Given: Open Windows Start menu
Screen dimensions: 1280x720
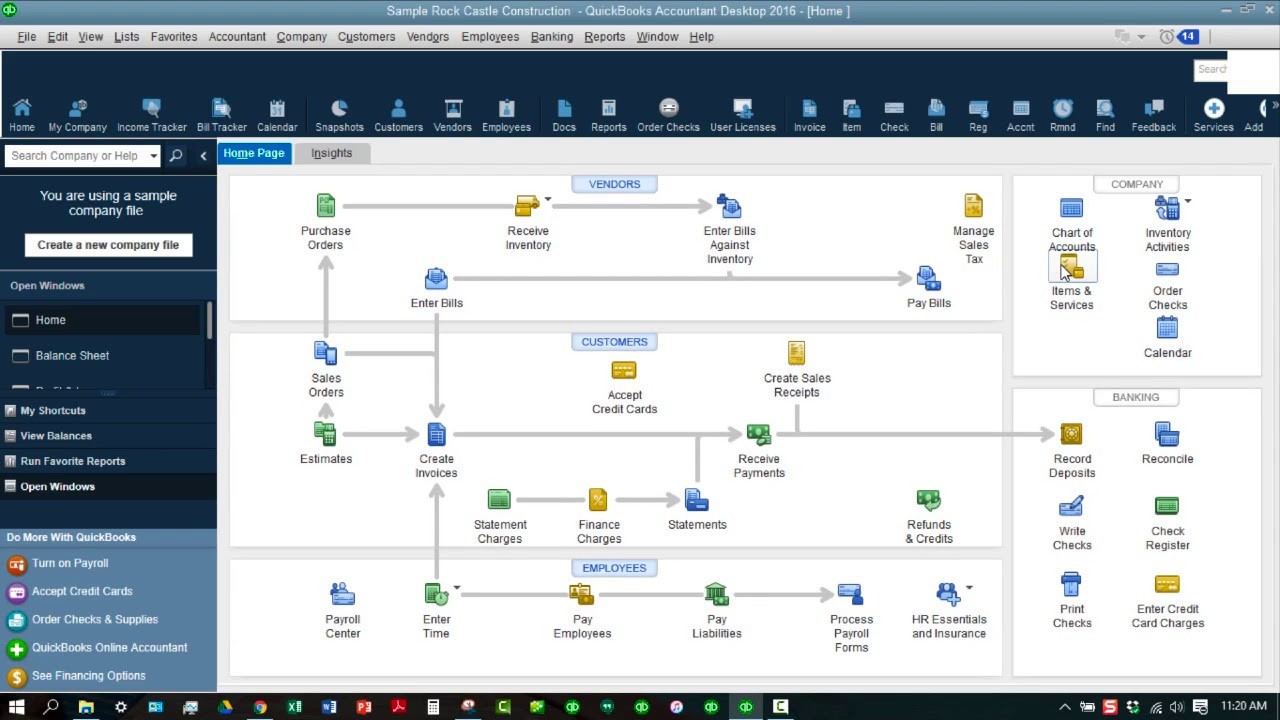Looking at the screenshot, I should click(16, 707).
